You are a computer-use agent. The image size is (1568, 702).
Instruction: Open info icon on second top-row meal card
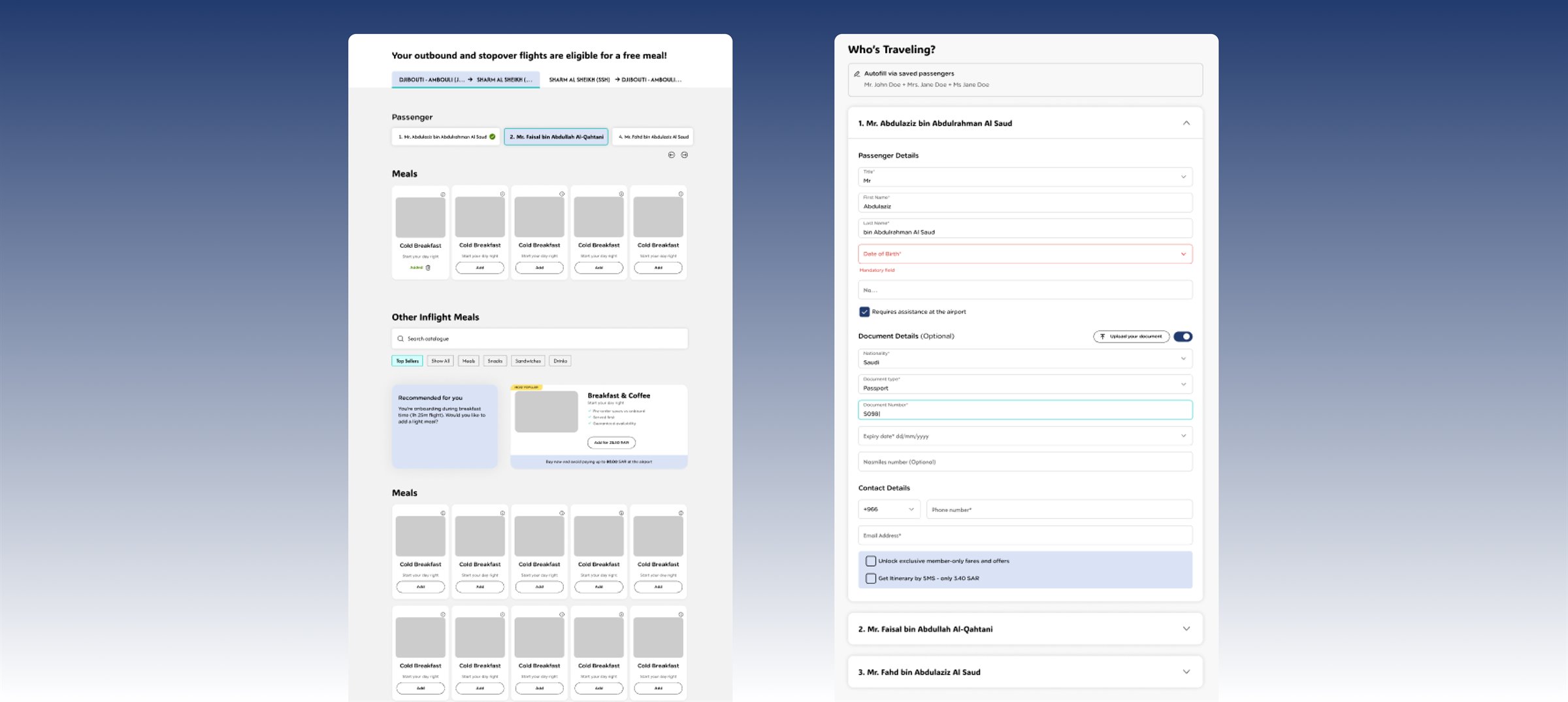tap(502, 194)
